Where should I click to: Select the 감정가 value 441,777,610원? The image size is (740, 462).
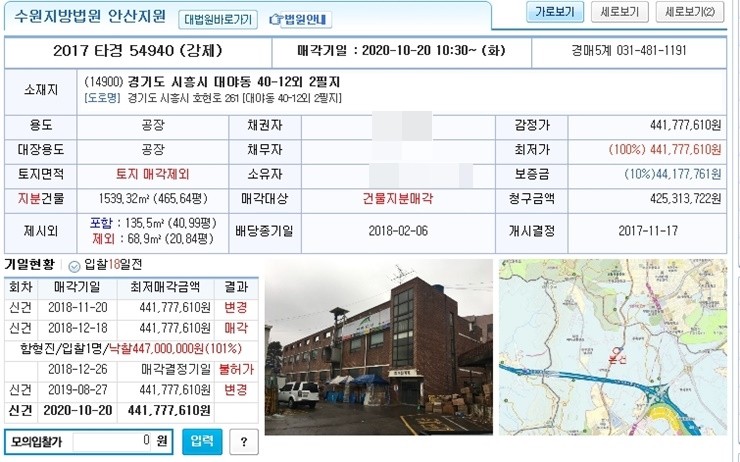[x=685, y=125]
